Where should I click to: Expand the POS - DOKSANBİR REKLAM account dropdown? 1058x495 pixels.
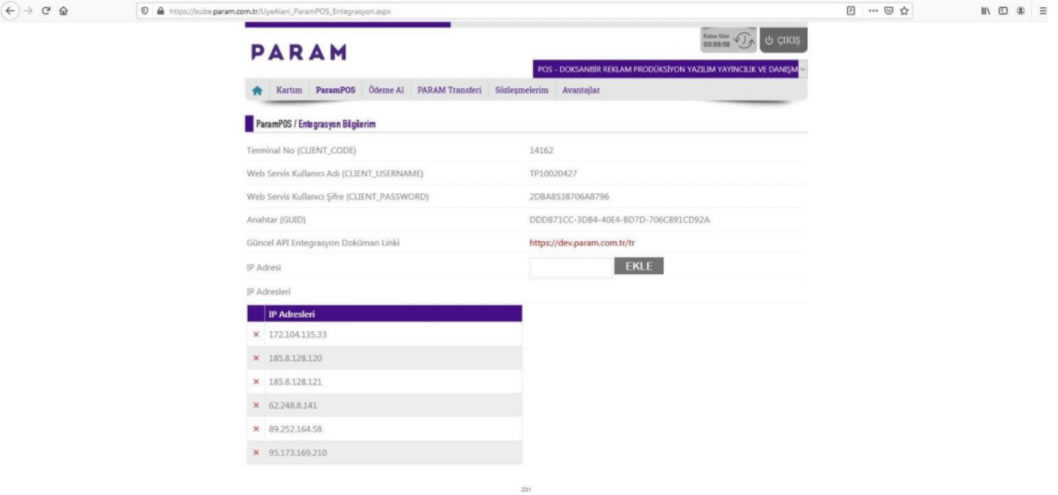pyautogui.click(x=669, y=69)
